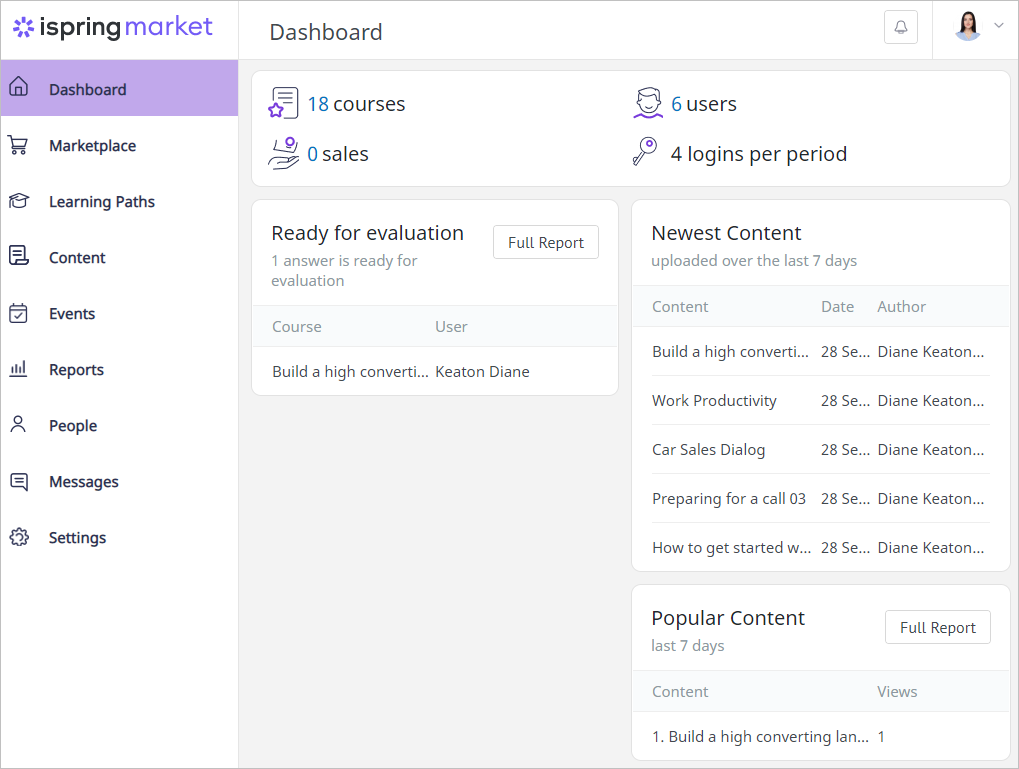Click the Messages chat bubble icon

(x=19, y=482)
